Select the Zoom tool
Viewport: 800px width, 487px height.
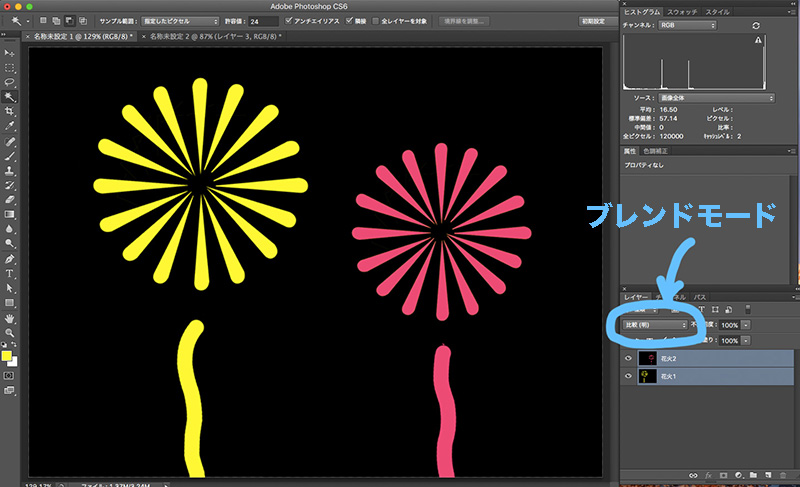pos(10,333)
